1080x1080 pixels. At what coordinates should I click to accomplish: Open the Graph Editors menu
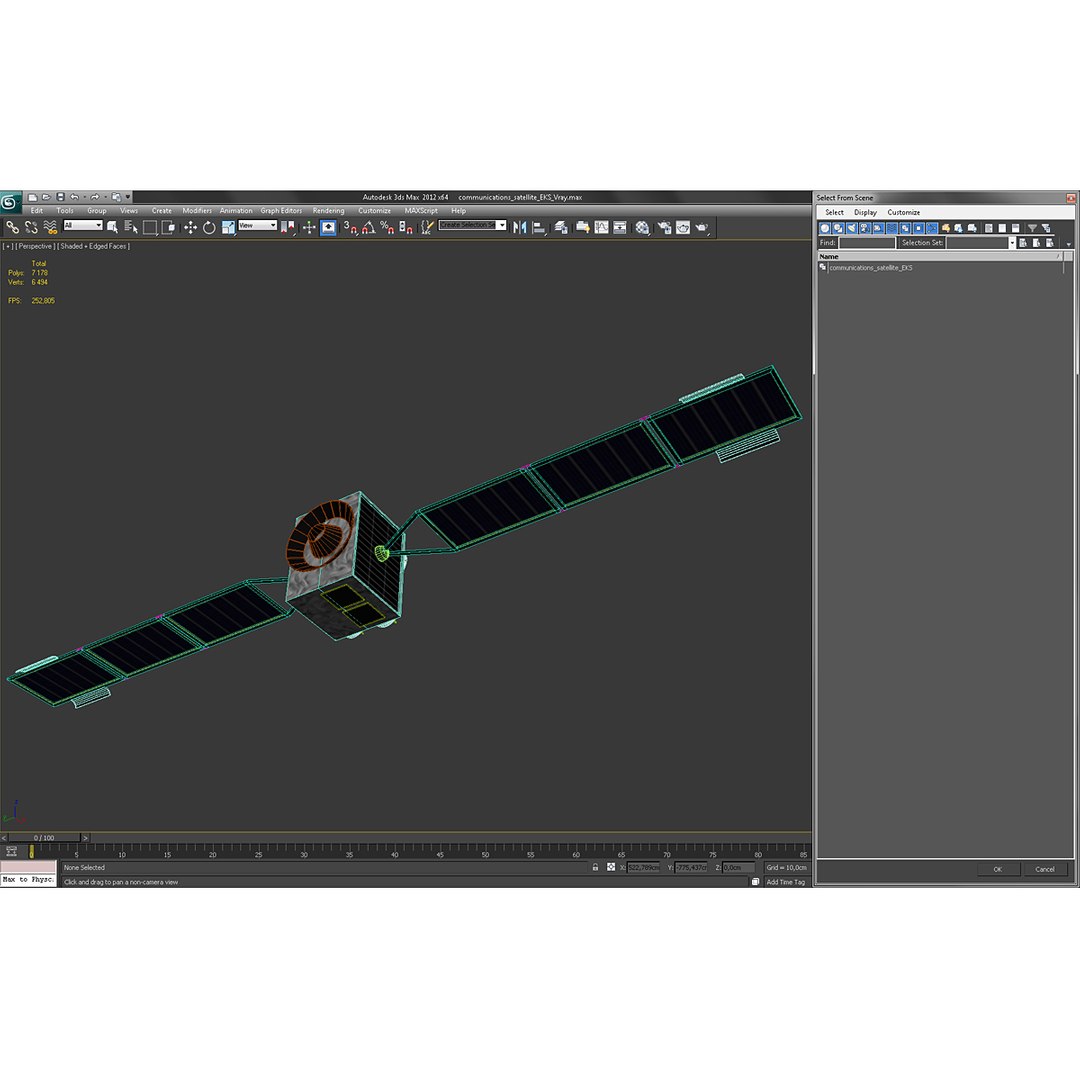tap(281, 211)
